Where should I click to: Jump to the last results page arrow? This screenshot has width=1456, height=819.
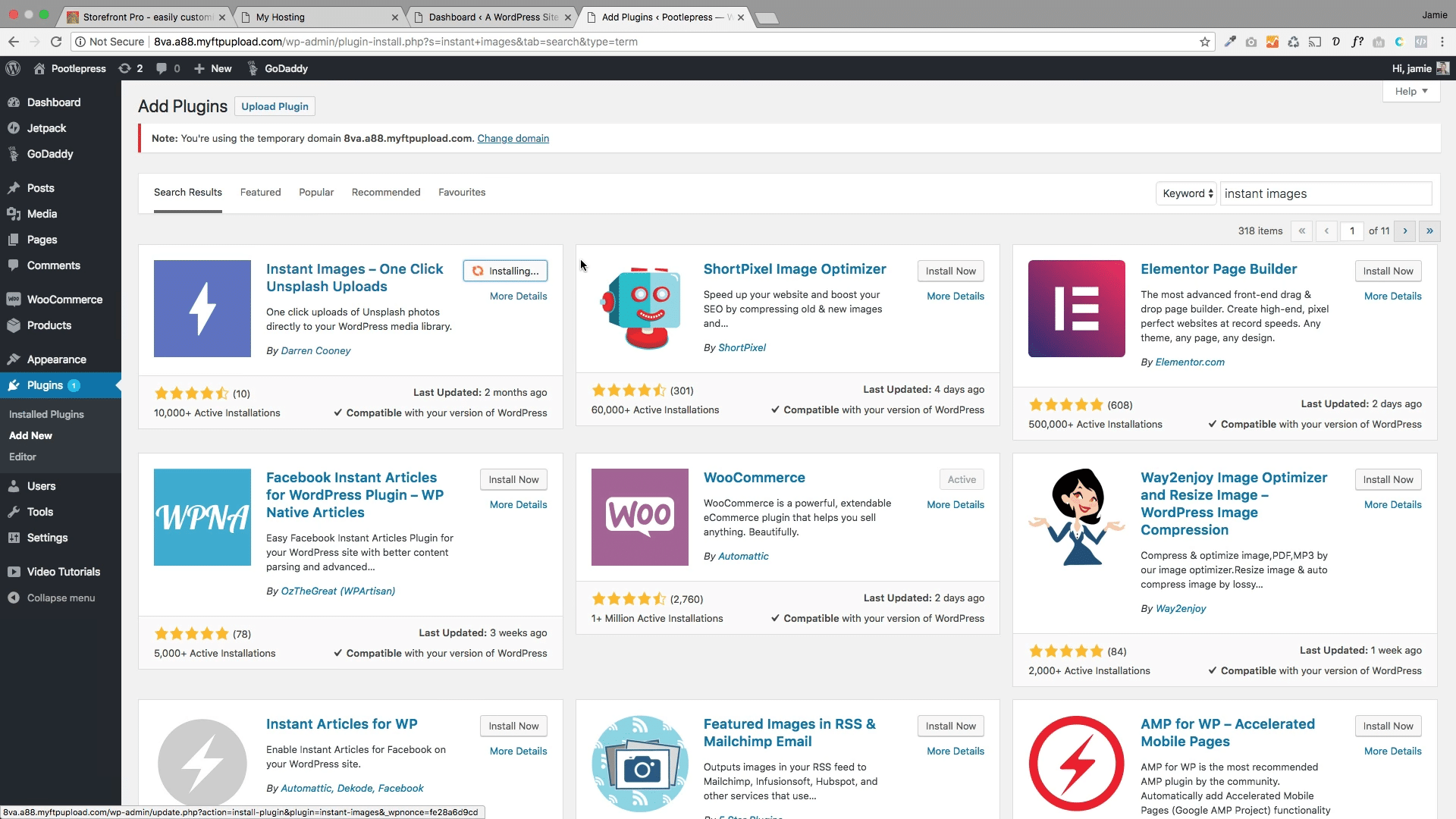click(1429, 231)
